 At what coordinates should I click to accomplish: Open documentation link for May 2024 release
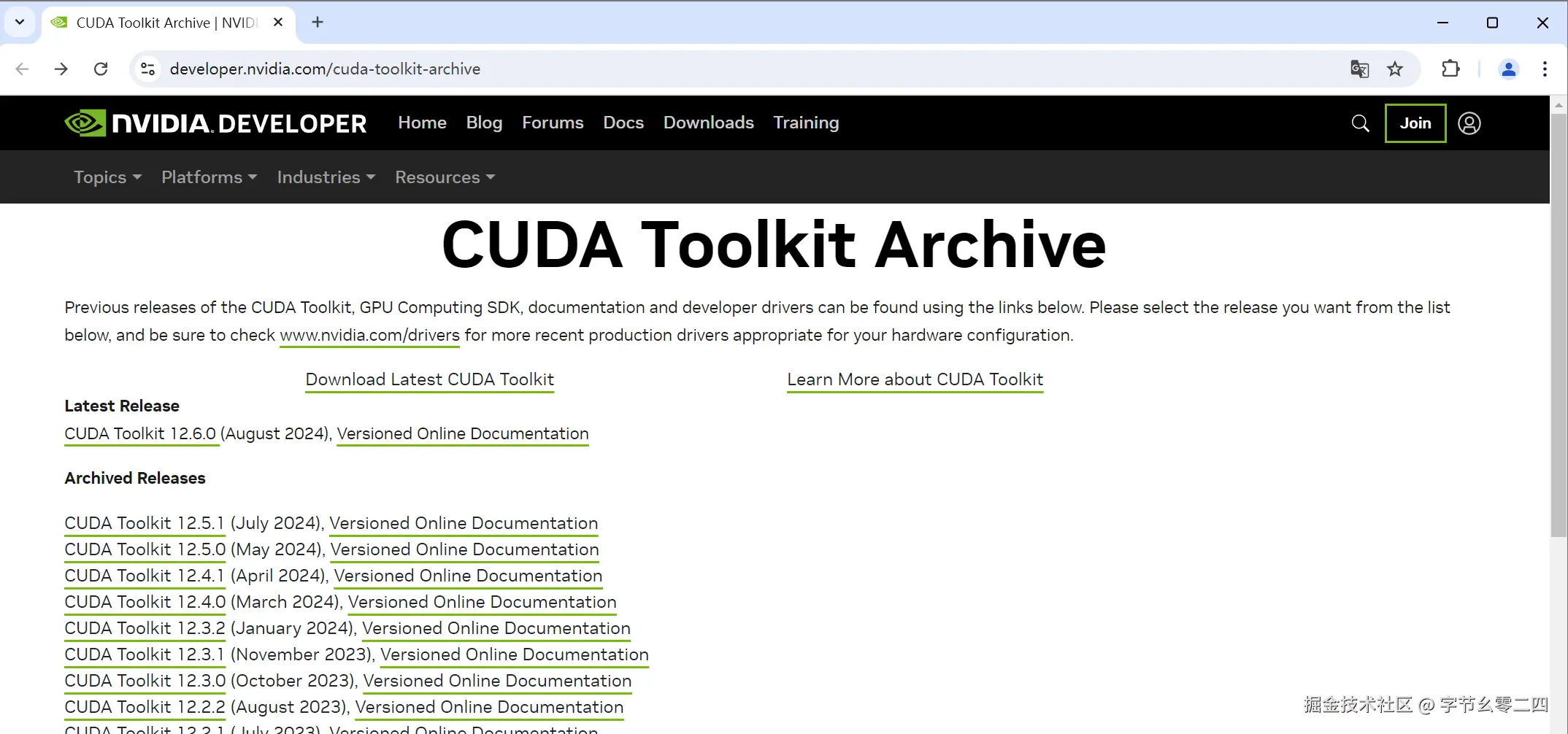click(x=464, y=549)
